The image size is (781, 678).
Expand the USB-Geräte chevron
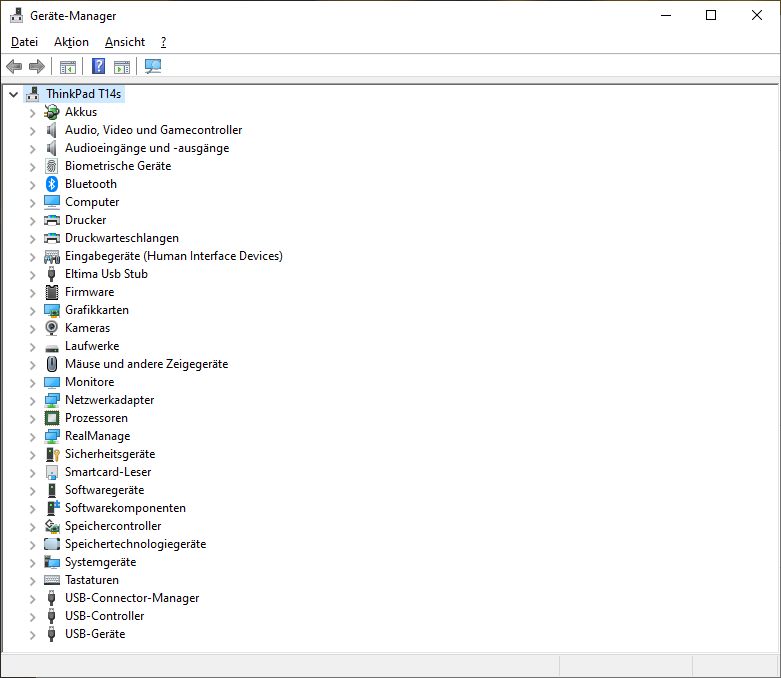pos(32,635)
